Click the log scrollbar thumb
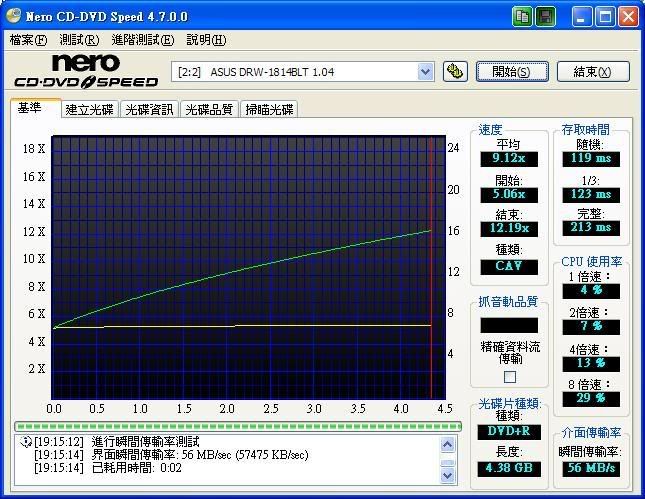The width and height of the screenshot is (645, 499). [448, 462]
